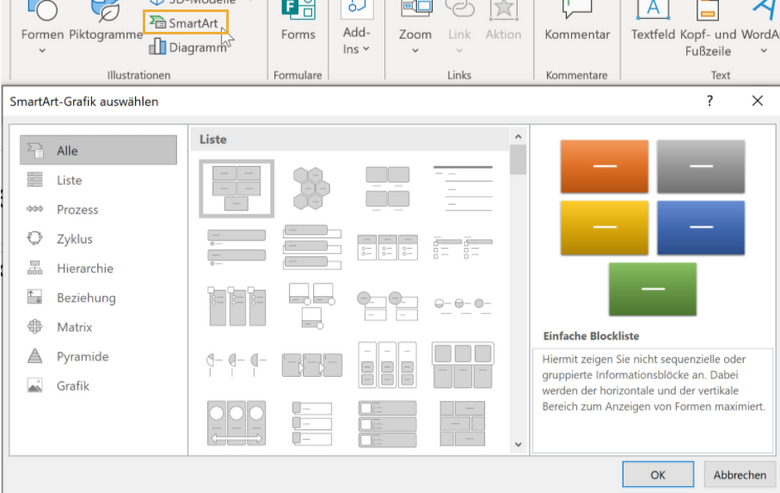Image resolution: width=780 pixels, height=493 pixels.
Task: Click the yellow block in preview
Action: [604, 227]
